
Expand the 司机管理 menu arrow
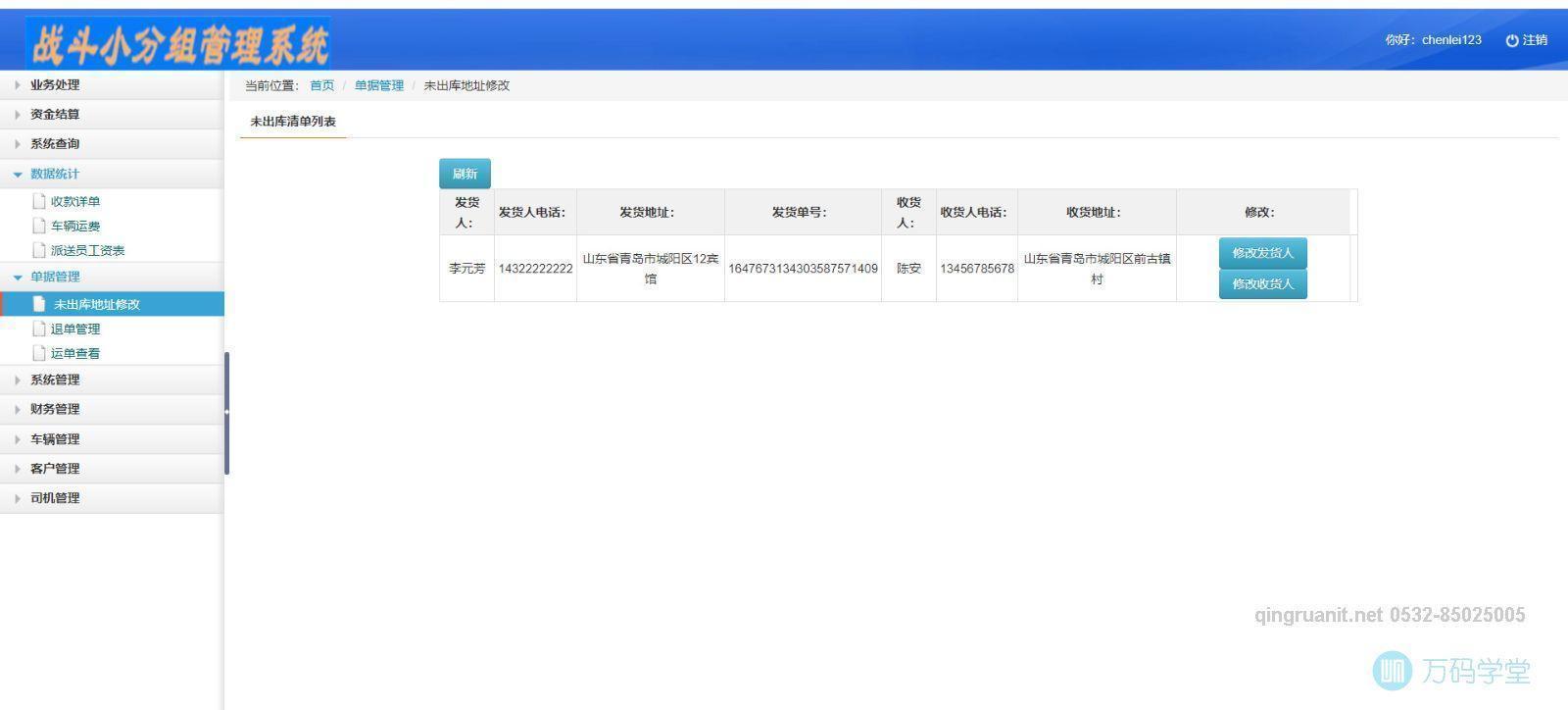[17, 498]
